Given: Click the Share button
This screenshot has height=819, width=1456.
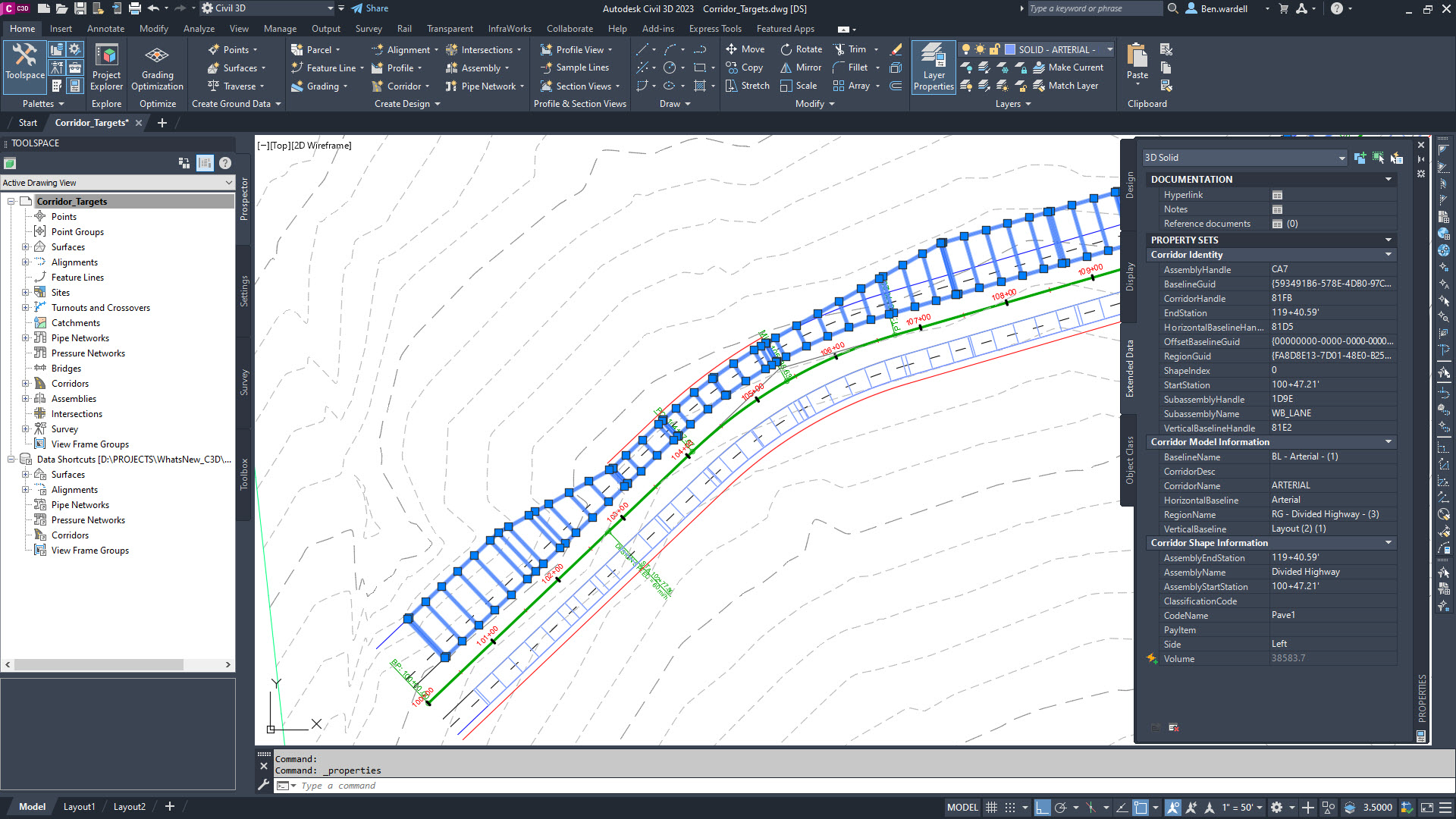Looking at the screenshot, I should coord(370,8).
